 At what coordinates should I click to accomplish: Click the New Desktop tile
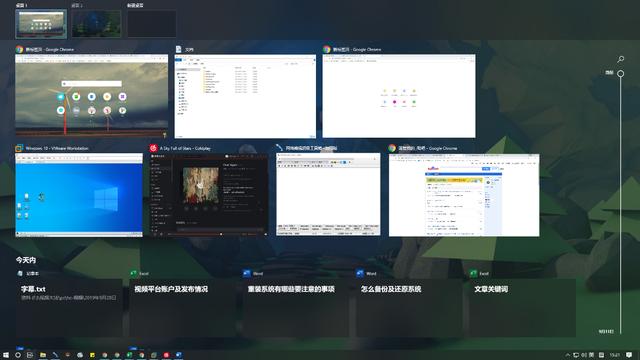tap(152, 24)
